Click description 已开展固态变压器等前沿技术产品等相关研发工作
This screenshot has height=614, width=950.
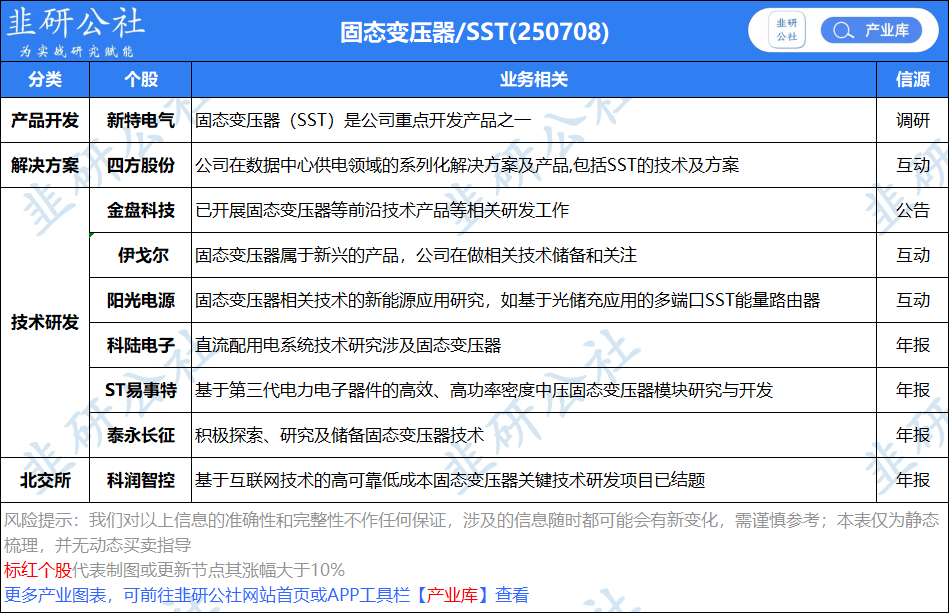382,210
